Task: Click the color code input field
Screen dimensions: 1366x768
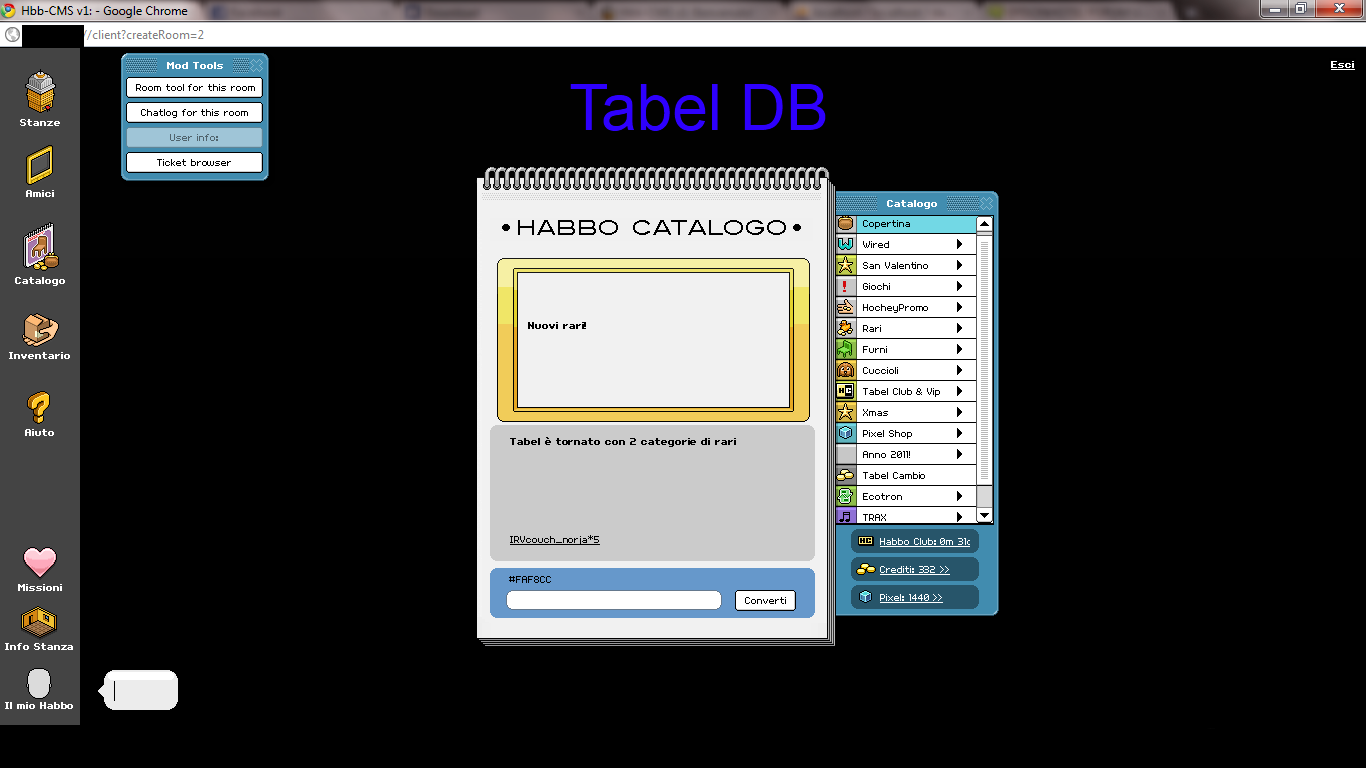Action: 614,600
